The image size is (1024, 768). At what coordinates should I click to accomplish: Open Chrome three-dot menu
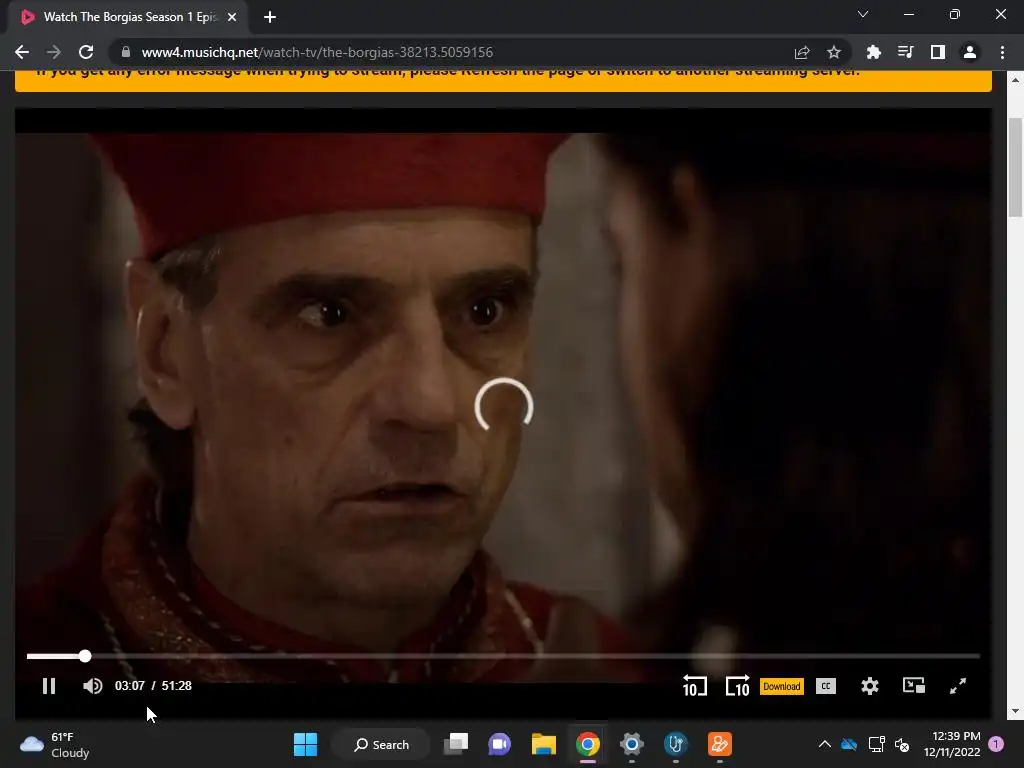1002,52
